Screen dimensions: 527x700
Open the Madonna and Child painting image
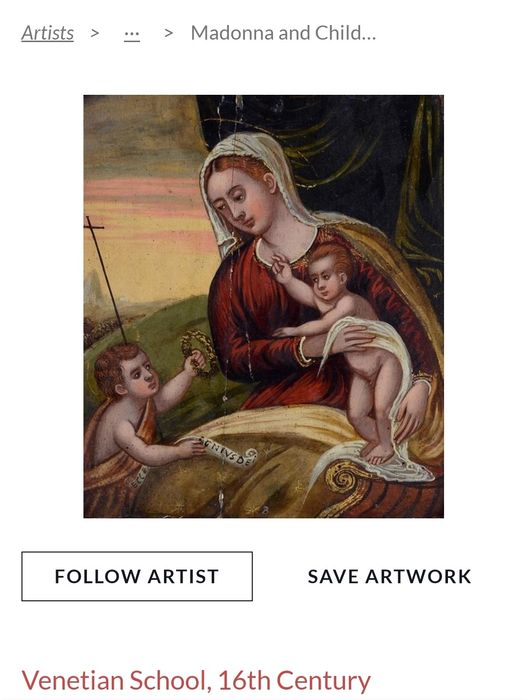coord(264,306)
